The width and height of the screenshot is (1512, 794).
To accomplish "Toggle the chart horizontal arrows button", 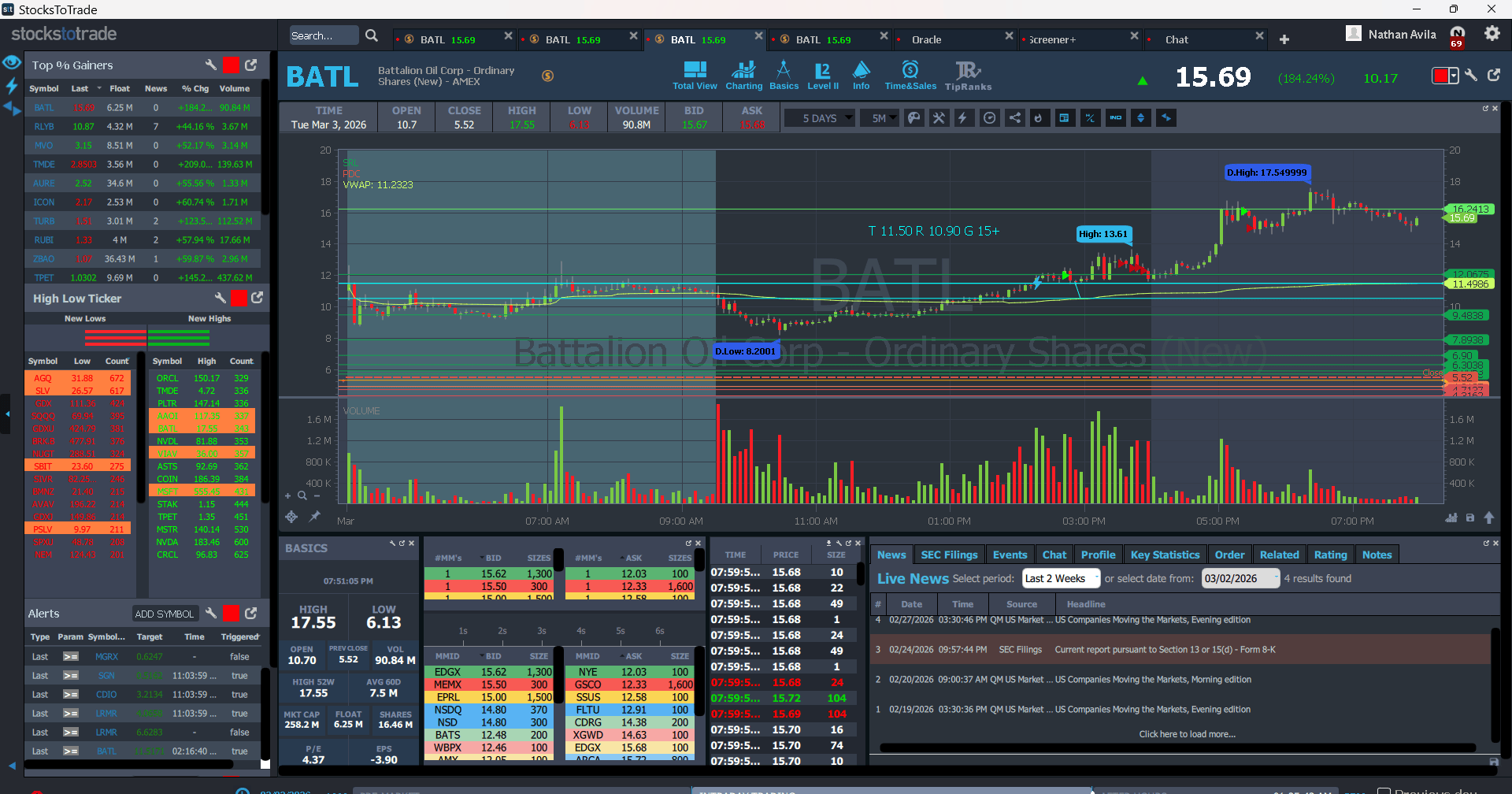I will click(x=1166, y=118).
